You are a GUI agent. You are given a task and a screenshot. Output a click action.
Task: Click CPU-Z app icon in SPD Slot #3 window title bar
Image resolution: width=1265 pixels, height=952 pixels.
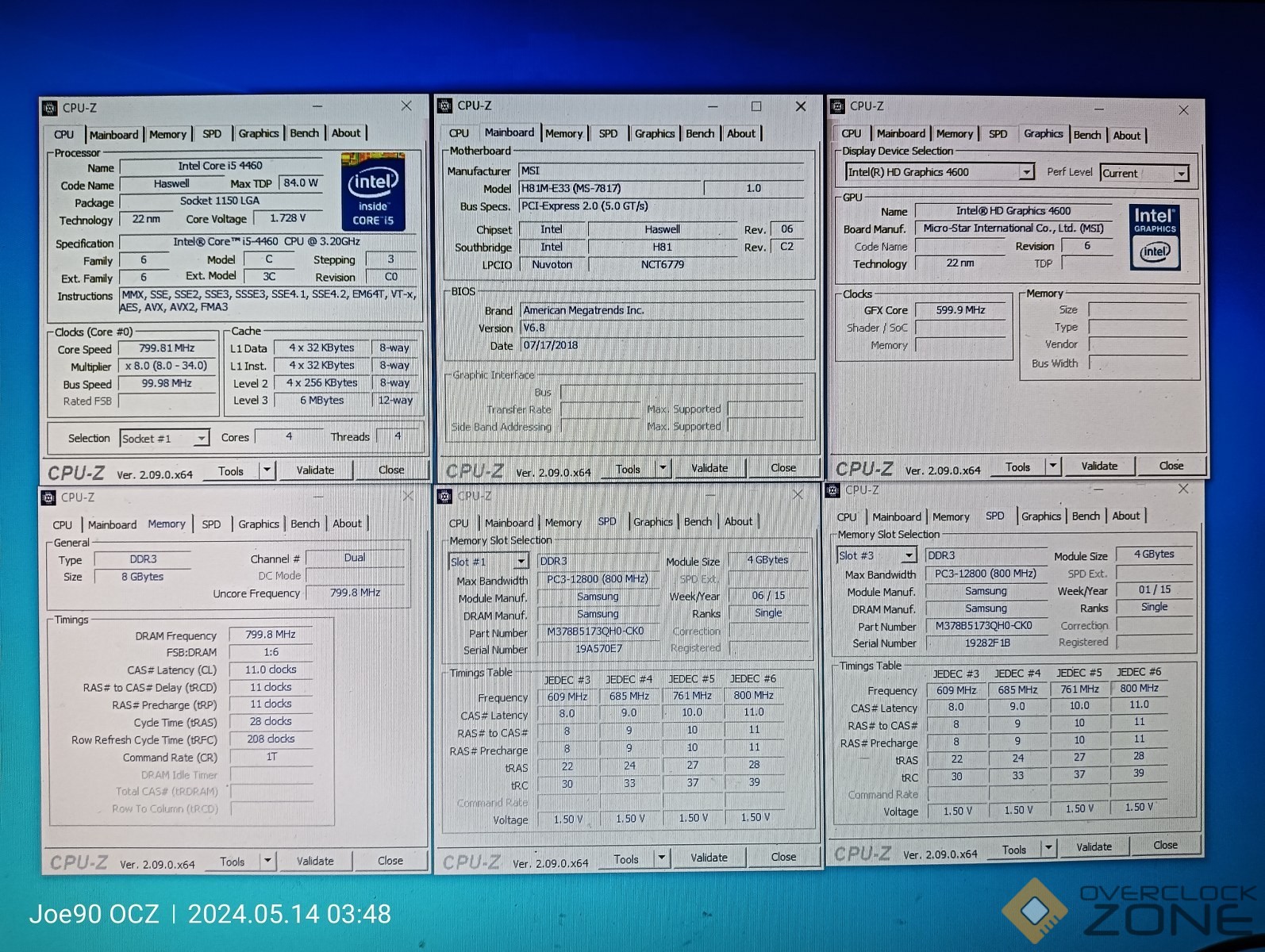pos(832,490)
